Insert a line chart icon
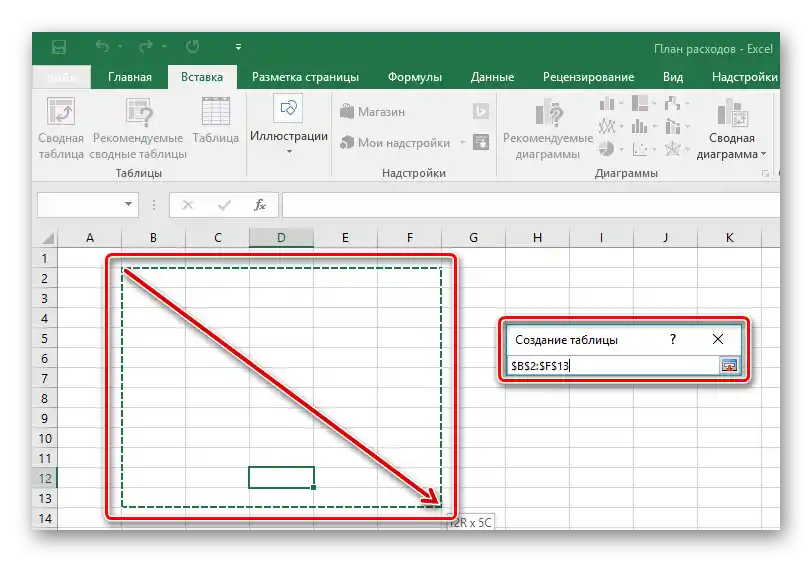The image size is (812, 562). point(607,126)
